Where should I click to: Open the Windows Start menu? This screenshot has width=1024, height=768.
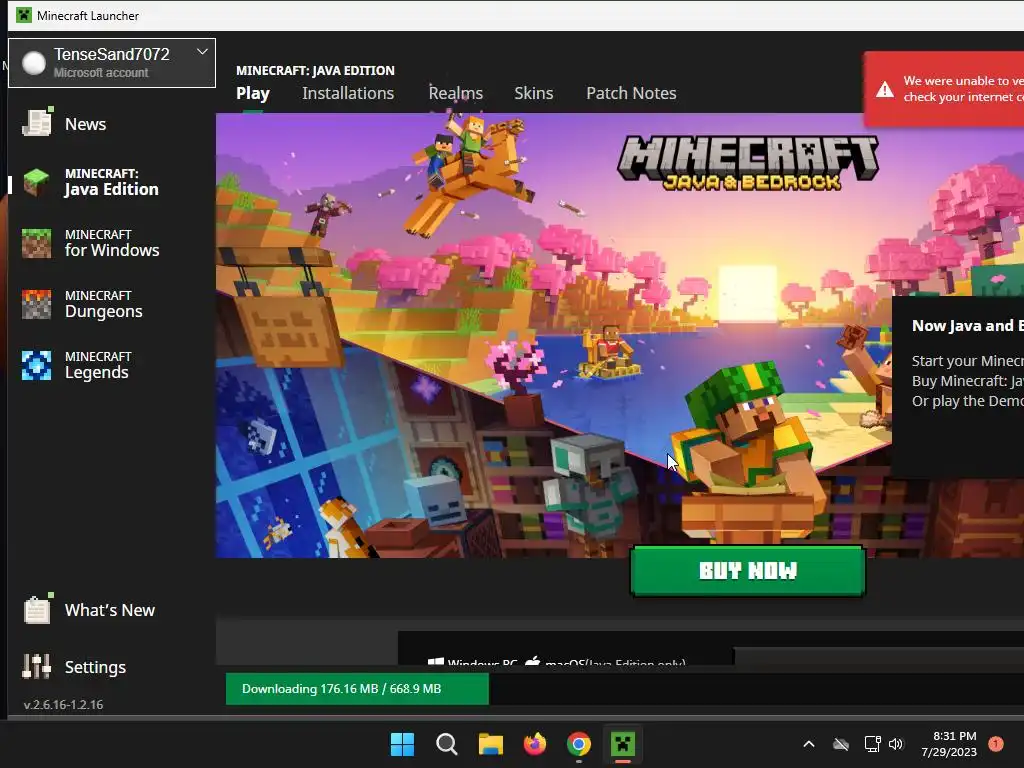tap(402, 744)
